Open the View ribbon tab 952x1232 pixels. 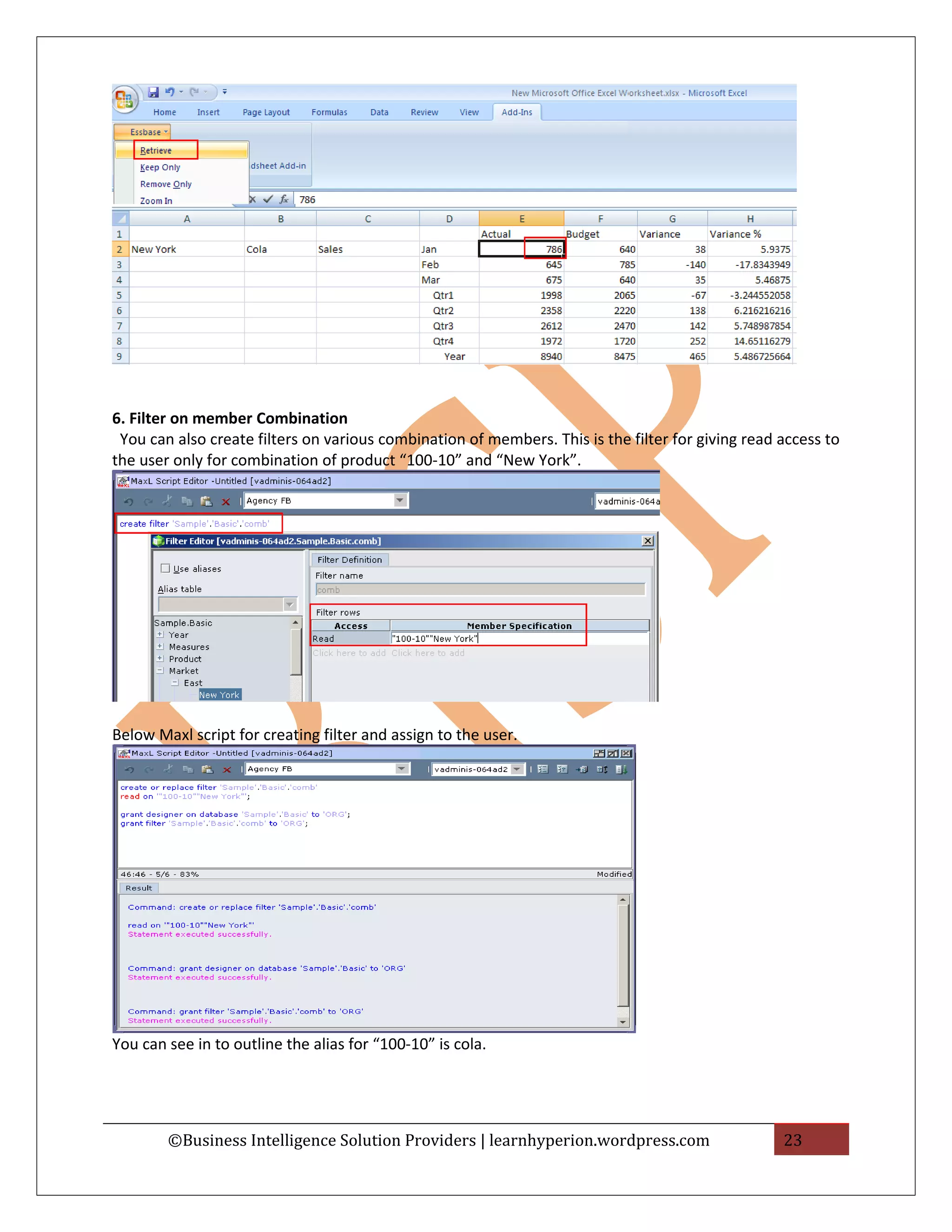pos(469,112)
